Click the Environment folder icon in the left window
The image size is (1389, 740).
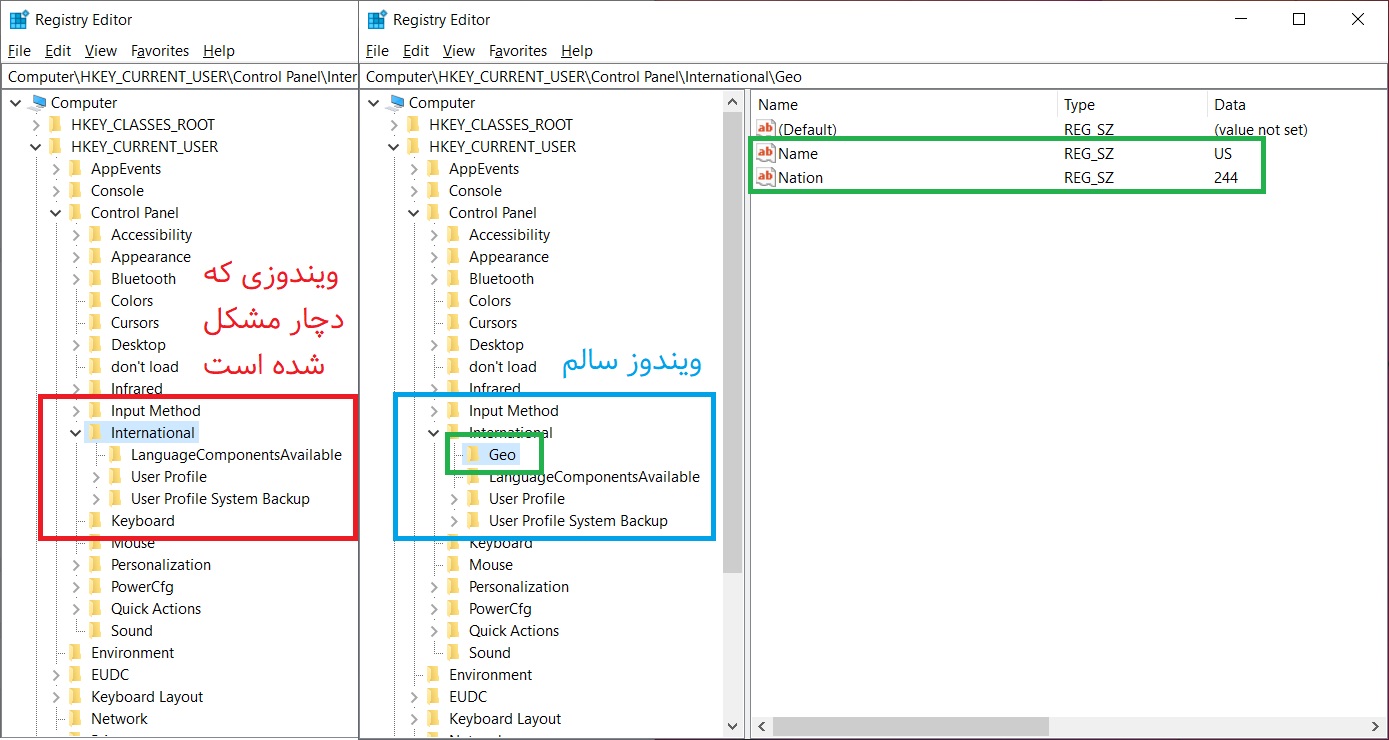click(77, 653)
